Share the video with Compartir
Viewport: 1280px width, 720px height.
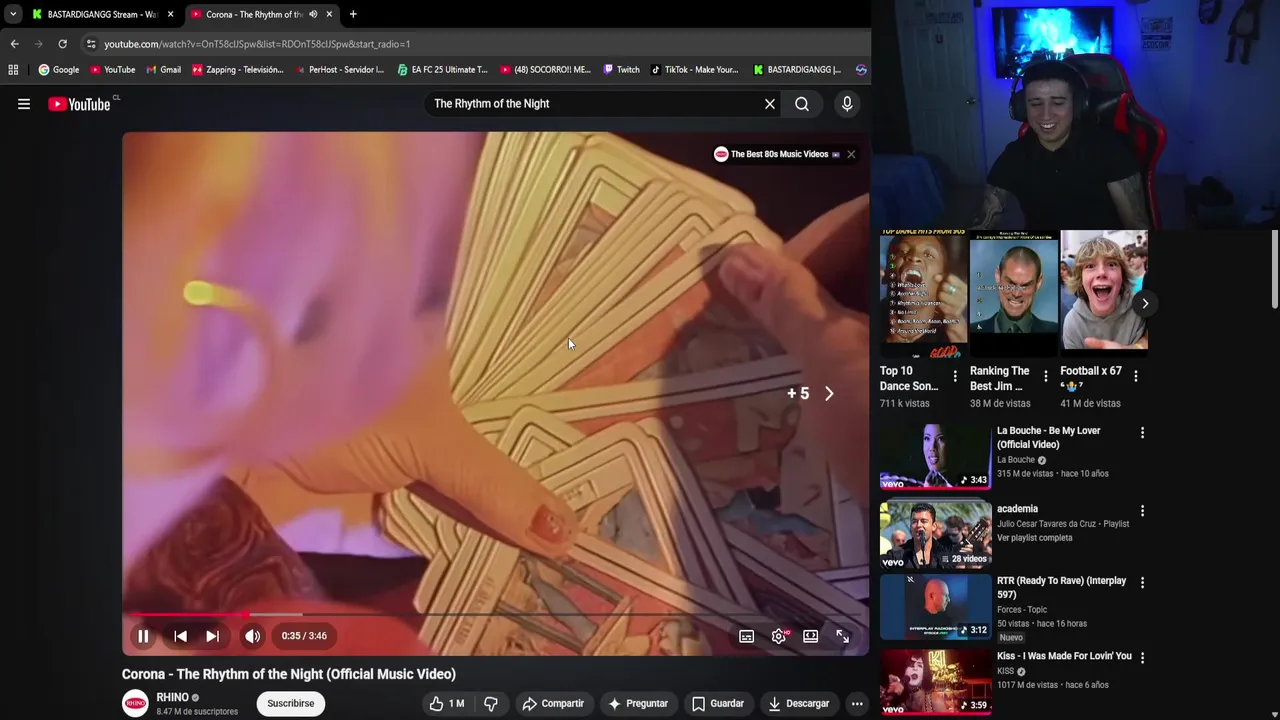coord(553,704)
